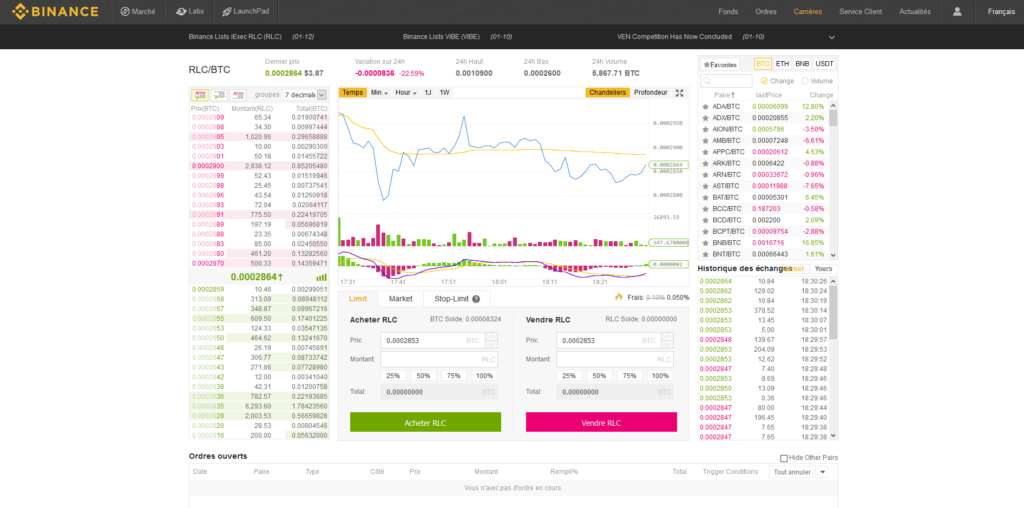The height and width of the screenshot is (508, 1024).
Task: Favorite the ADA/BTC pair star
Action: coord(705,106)
